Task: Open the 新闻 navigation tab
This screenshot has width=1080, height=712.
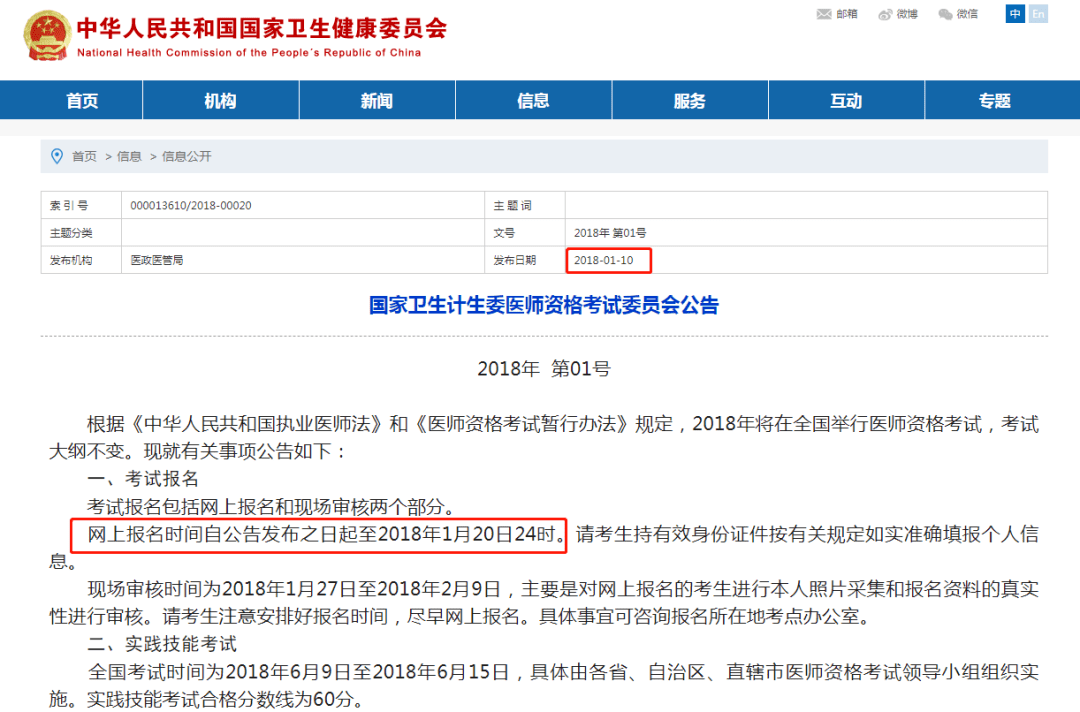Action: coord(377,101)
